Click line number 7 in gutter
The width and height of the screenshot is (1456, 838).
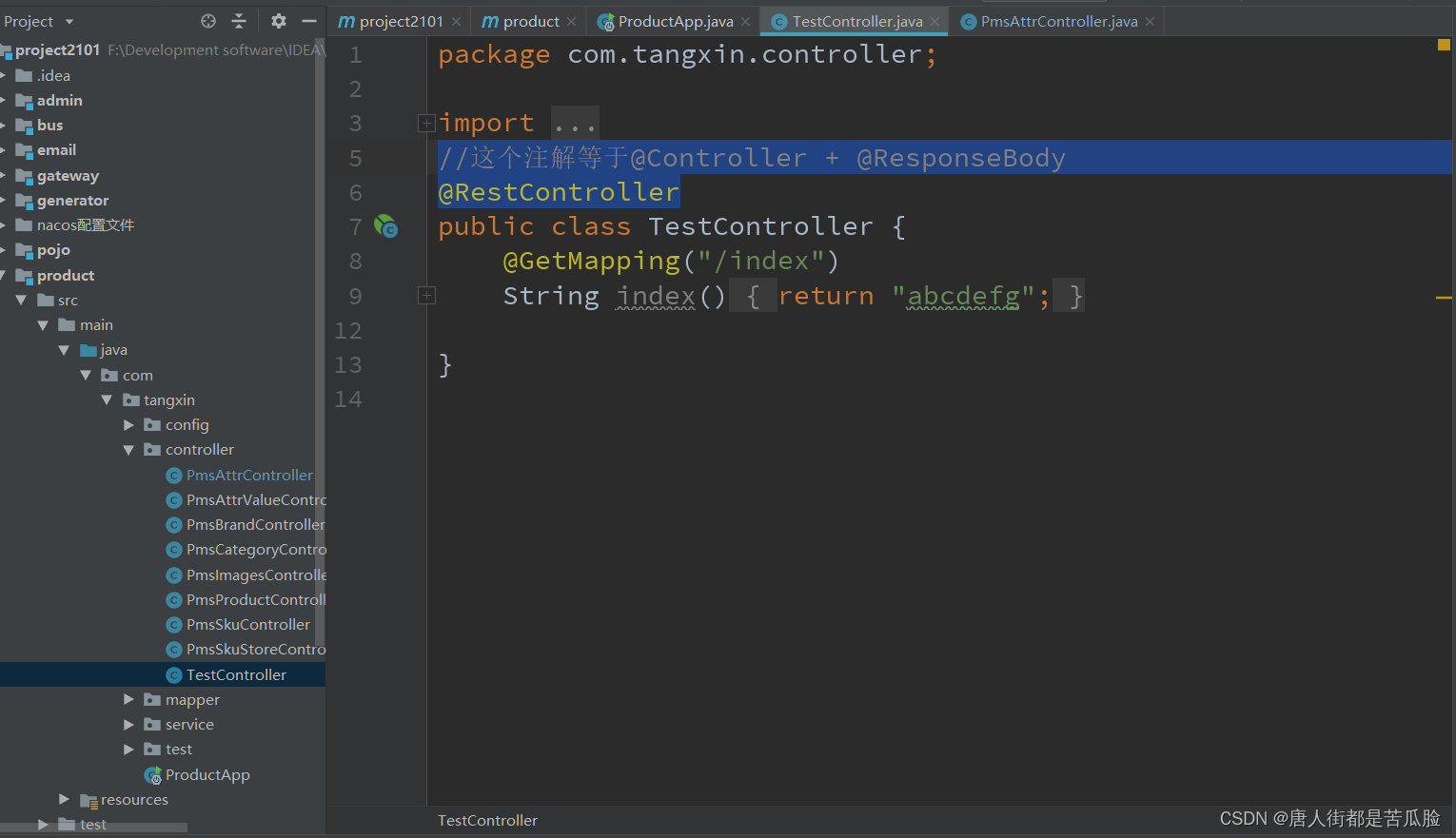[355, 226]
